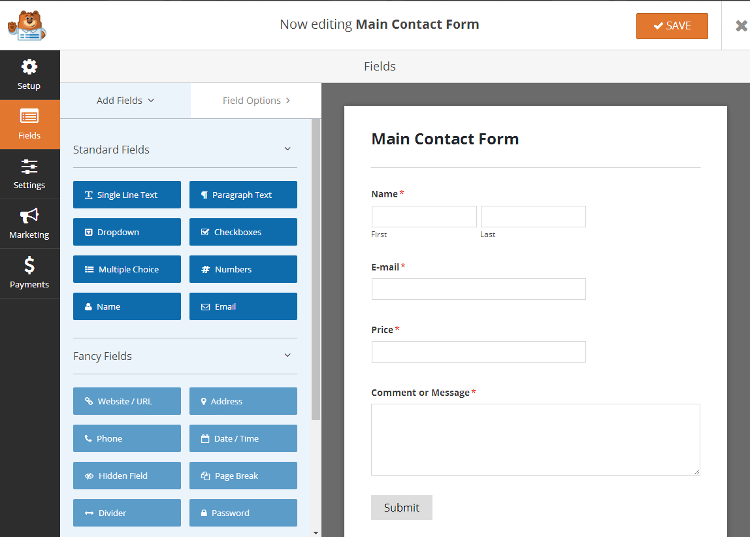Open the Settings sliders icon panel
The width and height of the screenshot is (750, 537).
click(x=29, y=174)
